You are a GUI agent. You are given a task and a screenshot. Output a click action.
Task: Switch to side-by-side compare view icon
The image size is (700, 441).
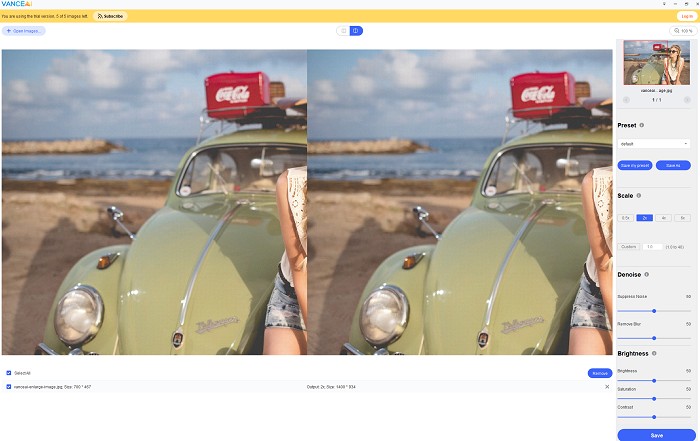pos(356,31)
